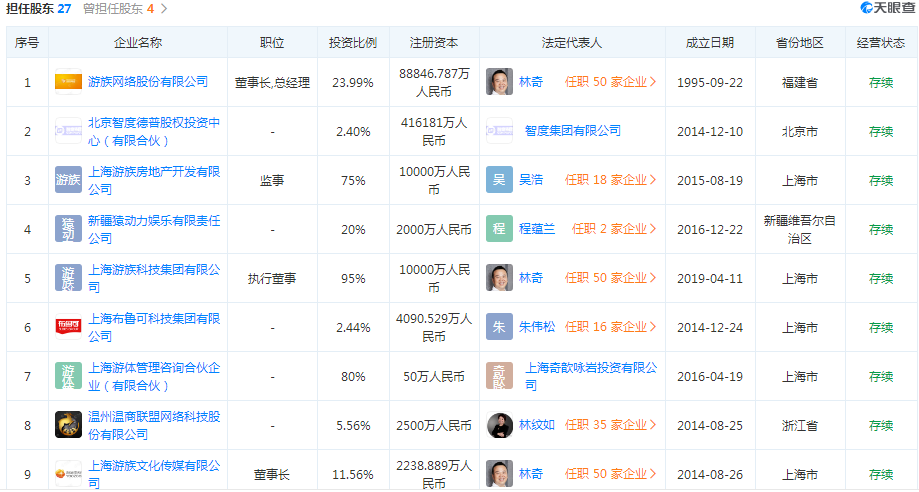Open the 智度集团有限公司 legal representative link
Screen dimensions: 919x492
pyautogui.click(x=572, y=131)
